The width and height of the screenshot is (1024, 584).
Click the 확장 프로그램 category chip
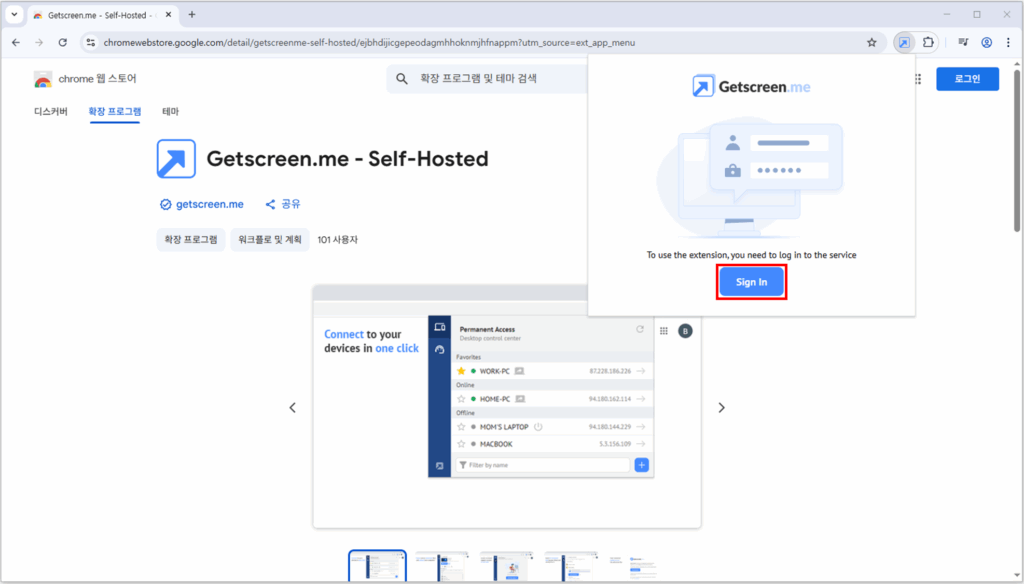(x=191, y=240)
